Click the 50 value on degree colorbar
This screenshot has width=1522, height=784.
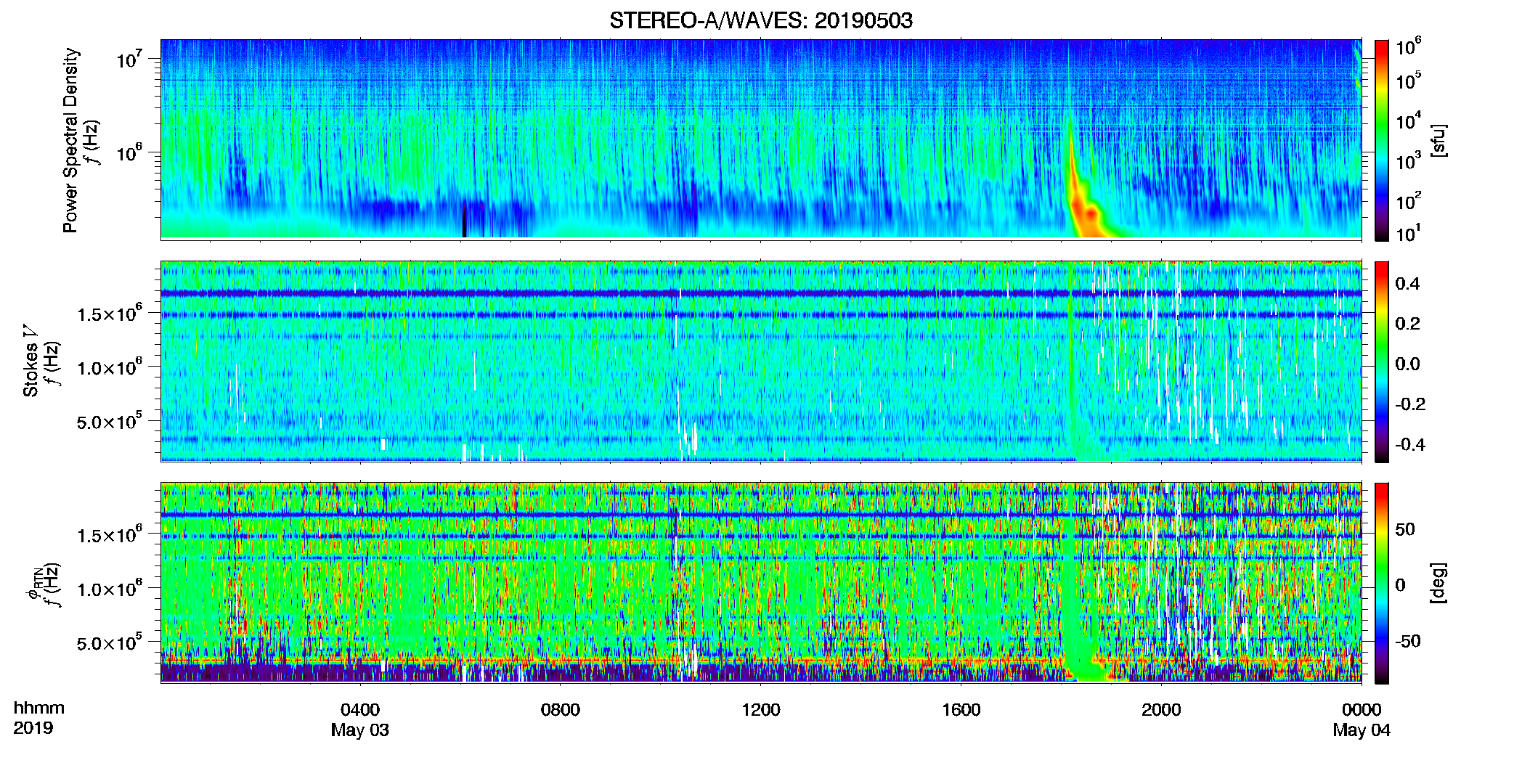click(x=1405, y=529)
